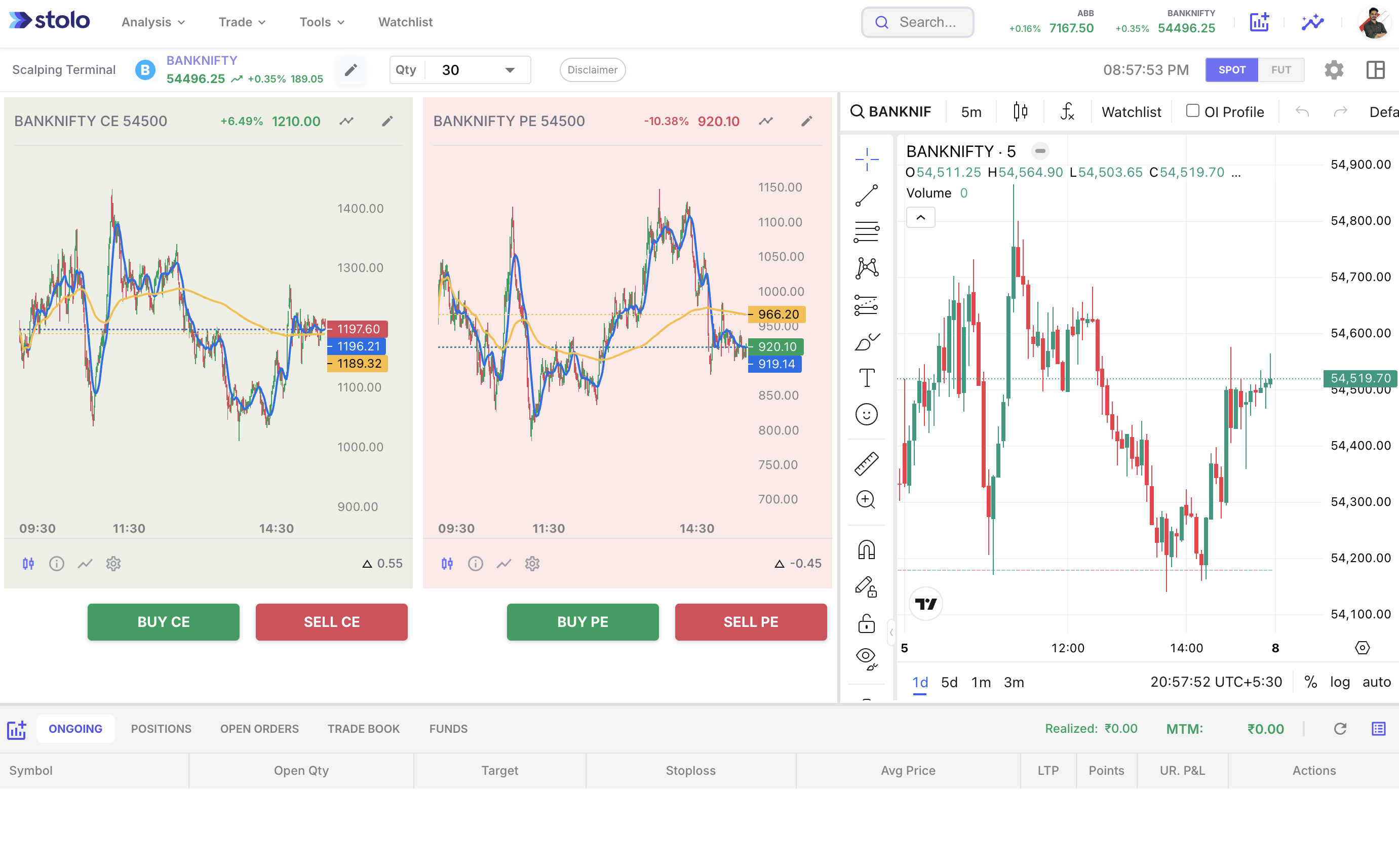Select the Text annotation tool
The height and width of the screenshot is (868, 1399).
866,378
